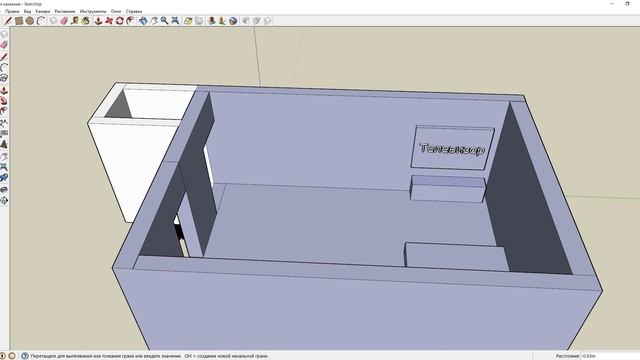Click the yellow Add Location map icon
Image resolution: width=640 pixels, height=360 pixels.
(x=188, y=20)
